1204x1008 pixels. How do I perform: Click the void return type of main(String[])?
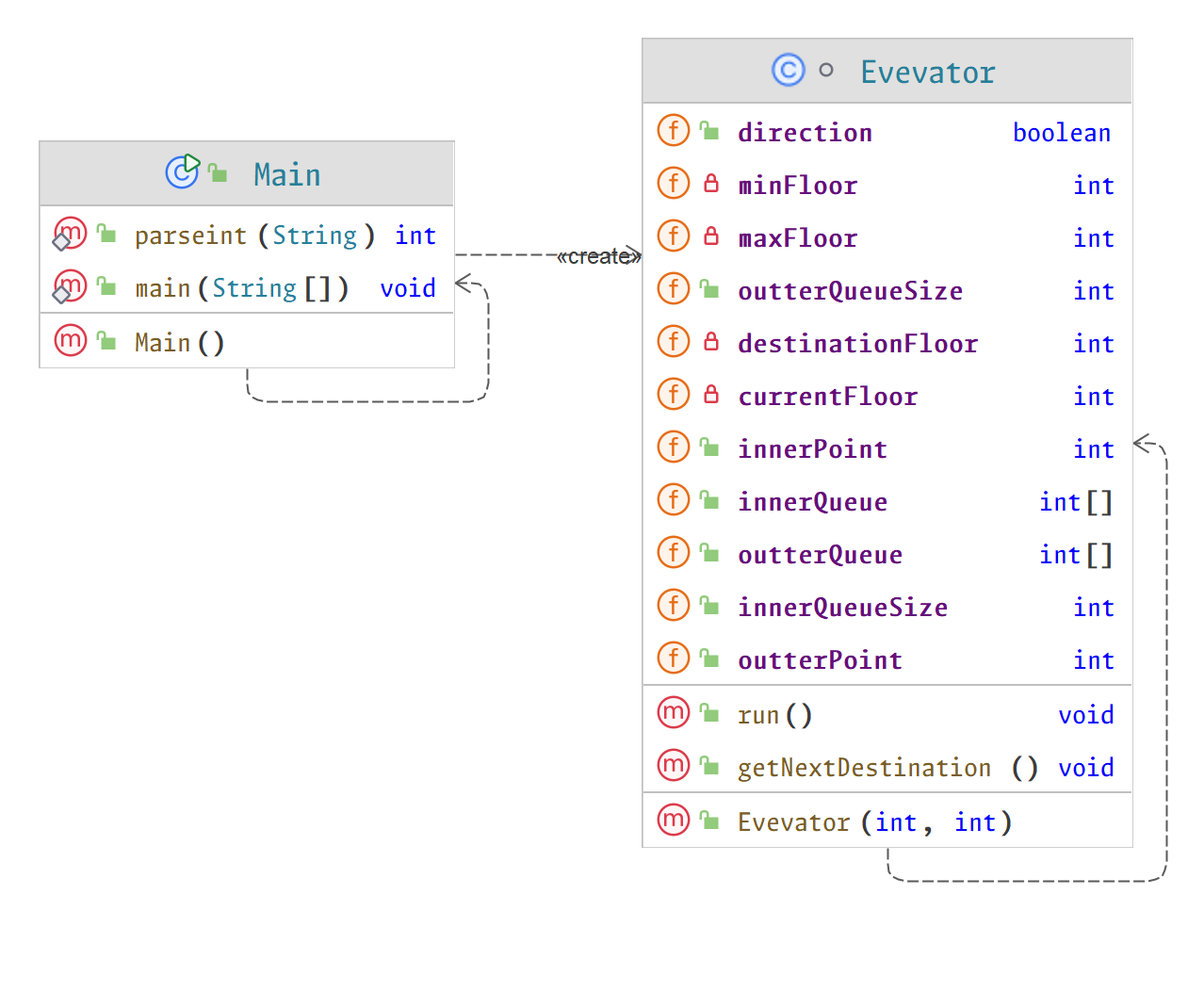click(408, 288)
